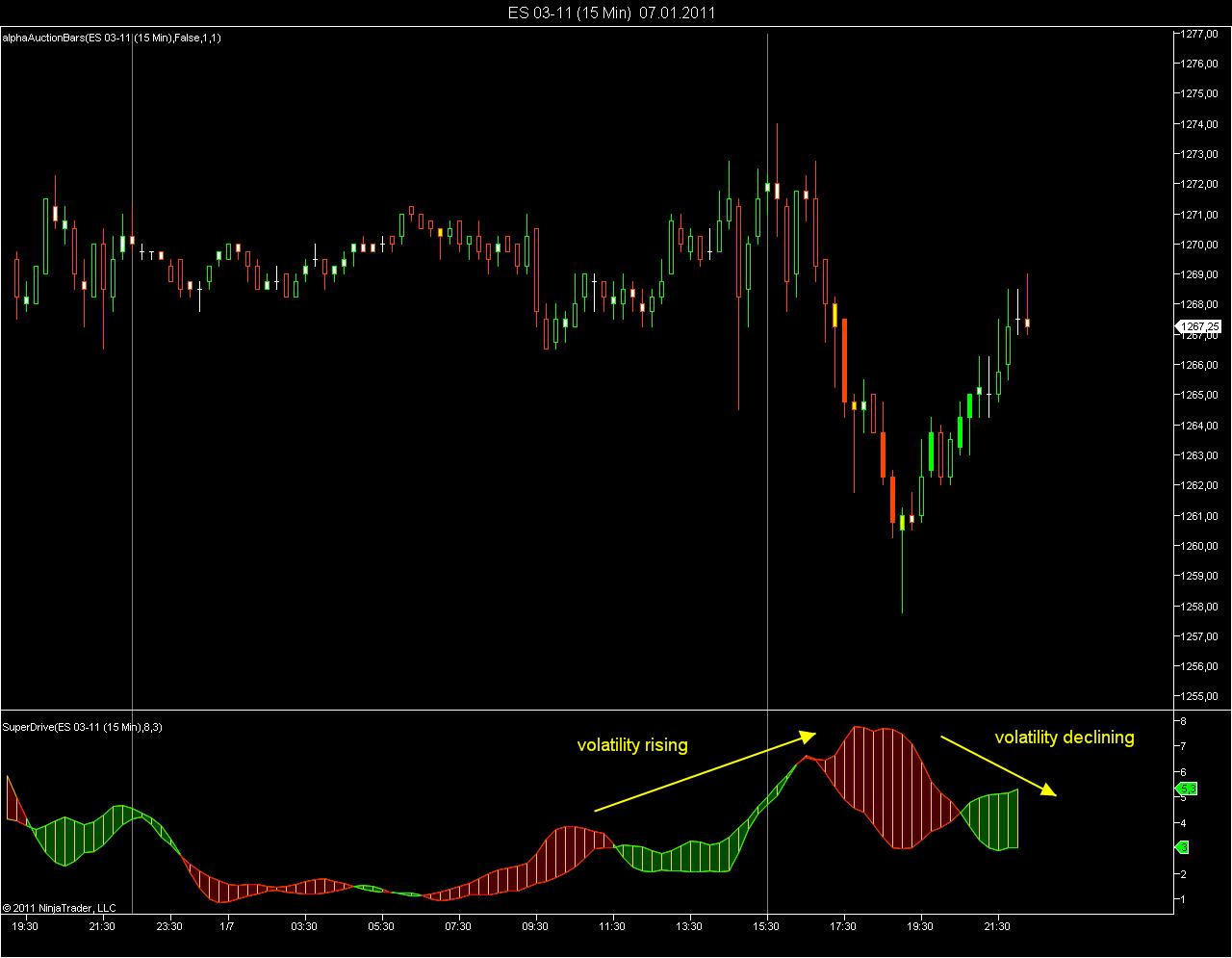Click the 17:30 time axis label

point(843,926)
